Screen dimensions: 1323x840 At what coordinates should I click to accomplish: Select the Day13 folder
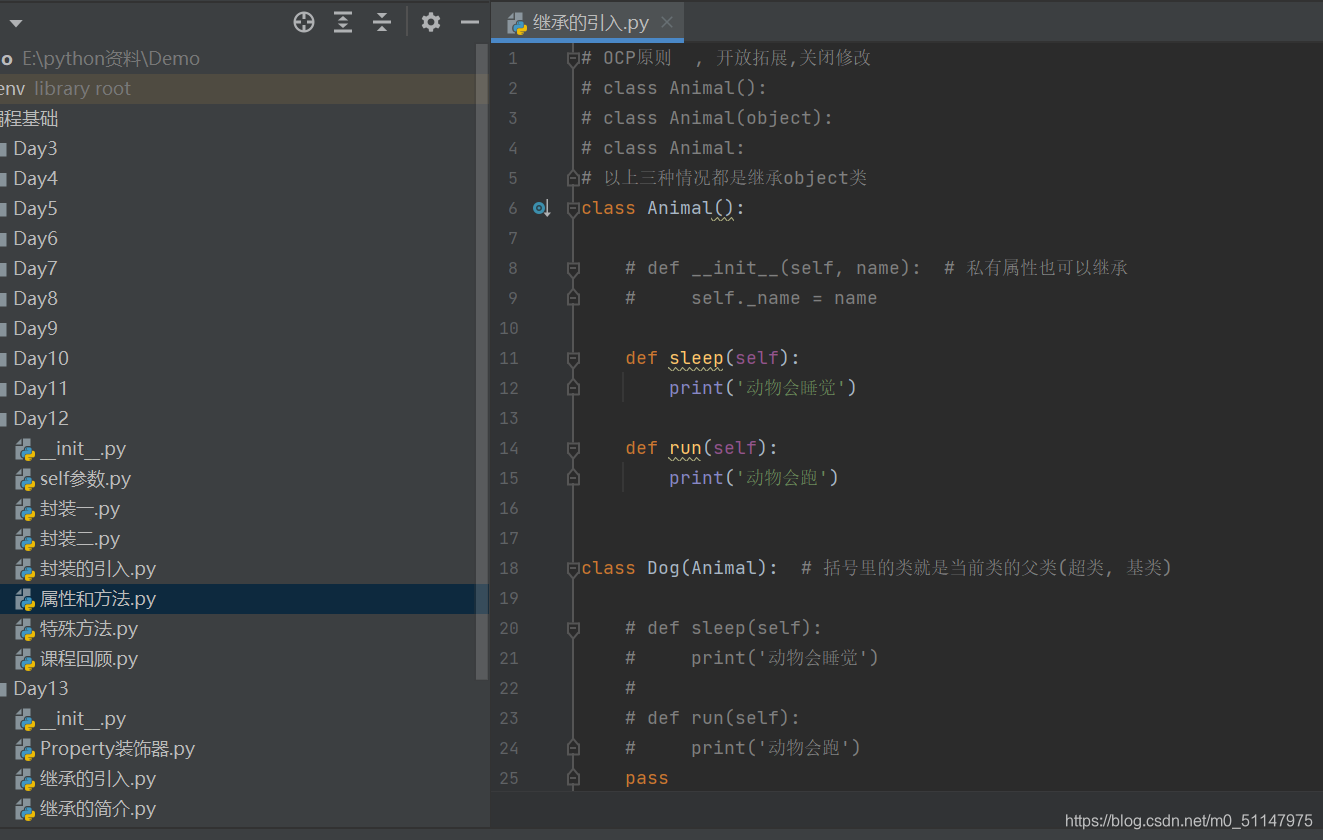[x=41, y=689]
